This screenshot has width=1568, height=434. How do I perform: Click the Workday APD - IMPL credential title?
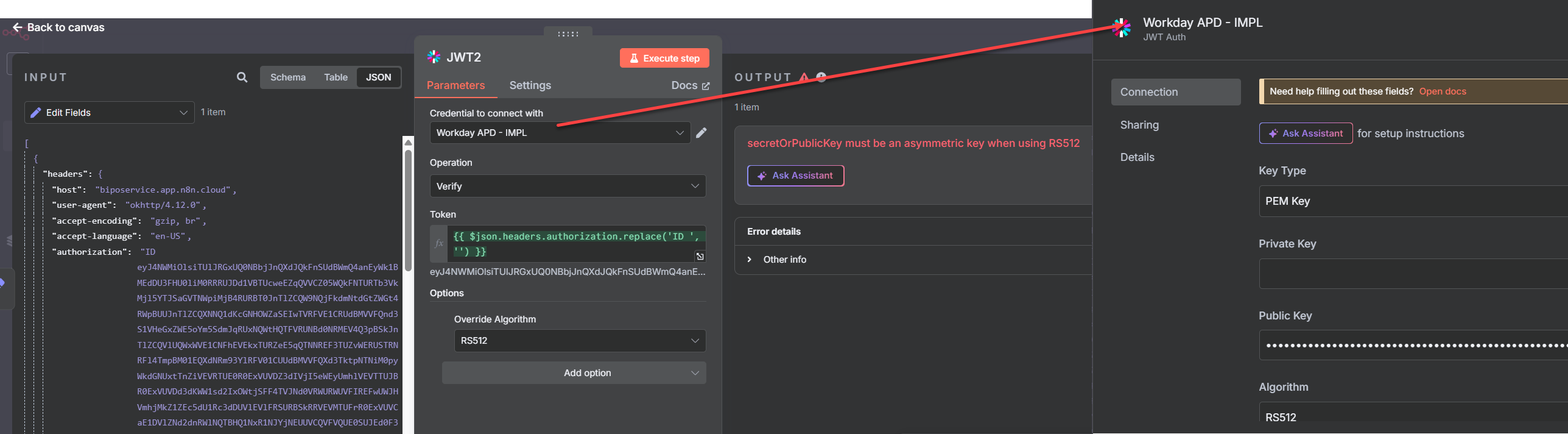[1203, 23]
